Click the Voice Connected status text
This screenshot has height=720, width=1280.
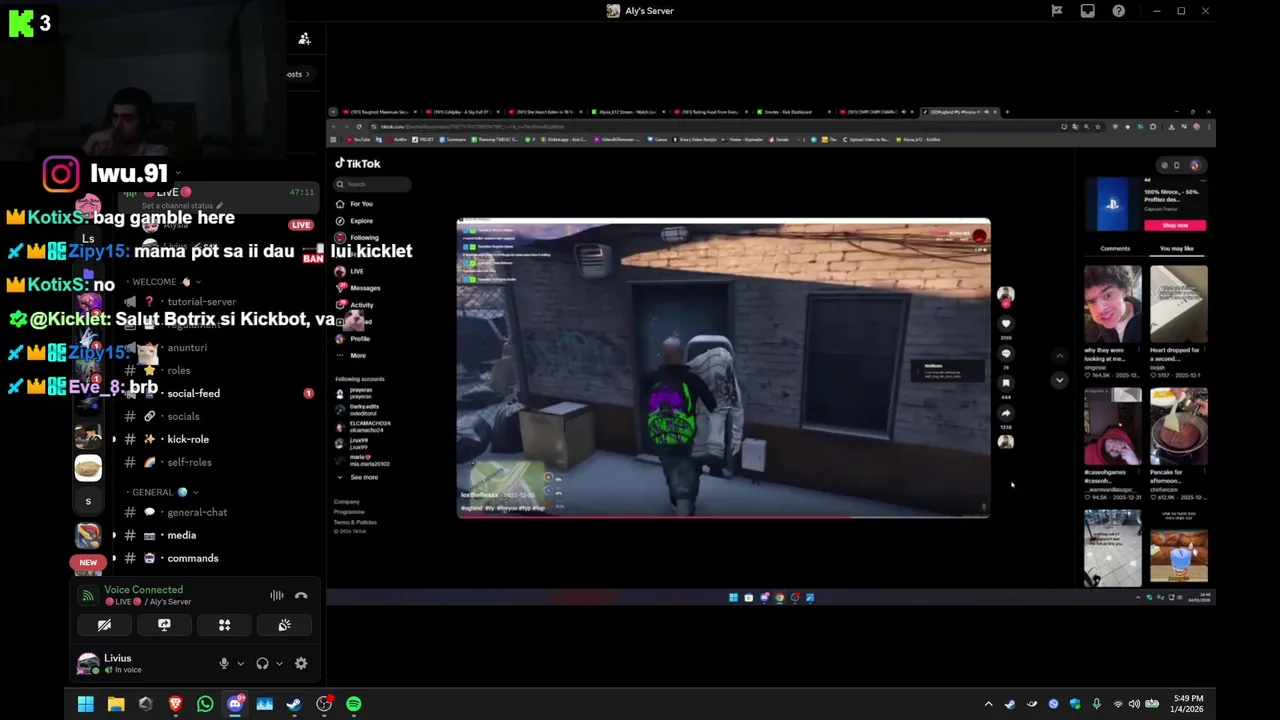143,590
